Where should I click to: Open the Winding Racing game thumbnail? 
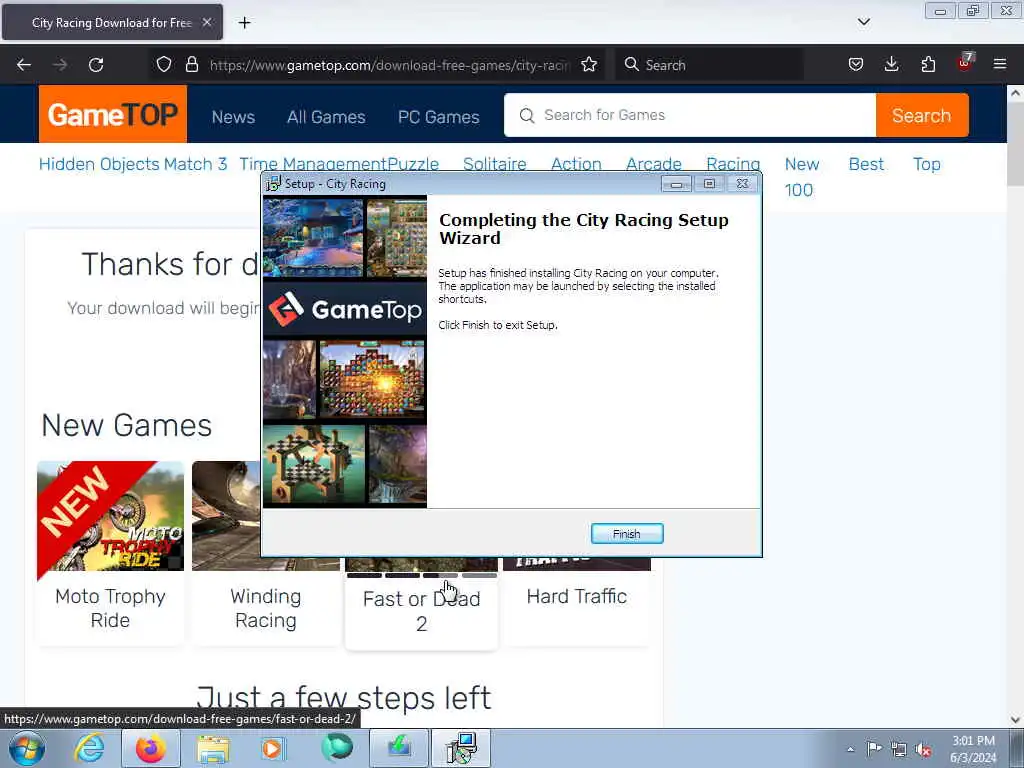227,516
